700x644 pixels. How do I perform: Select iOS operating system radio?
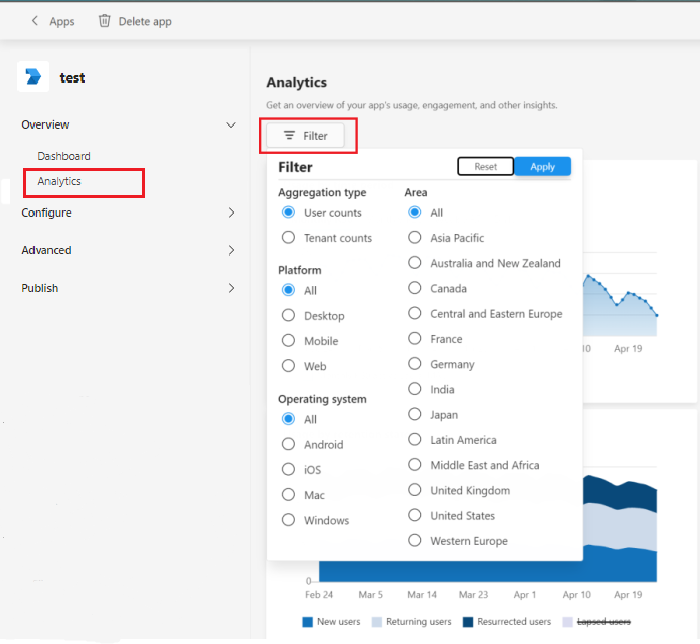tap(288, 469)
